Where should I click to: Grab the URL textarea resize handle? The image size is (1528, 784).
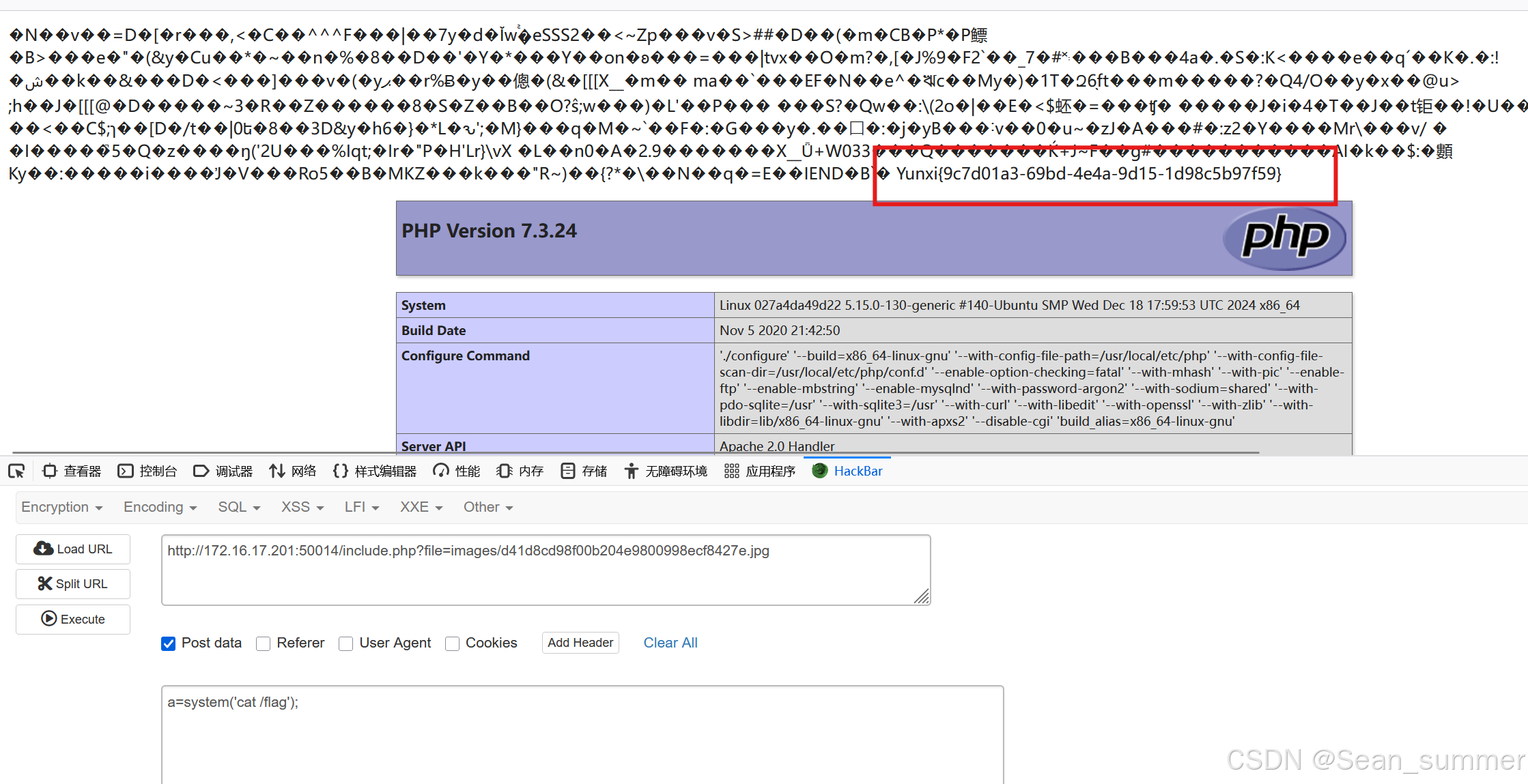click(x=922, y=597)
